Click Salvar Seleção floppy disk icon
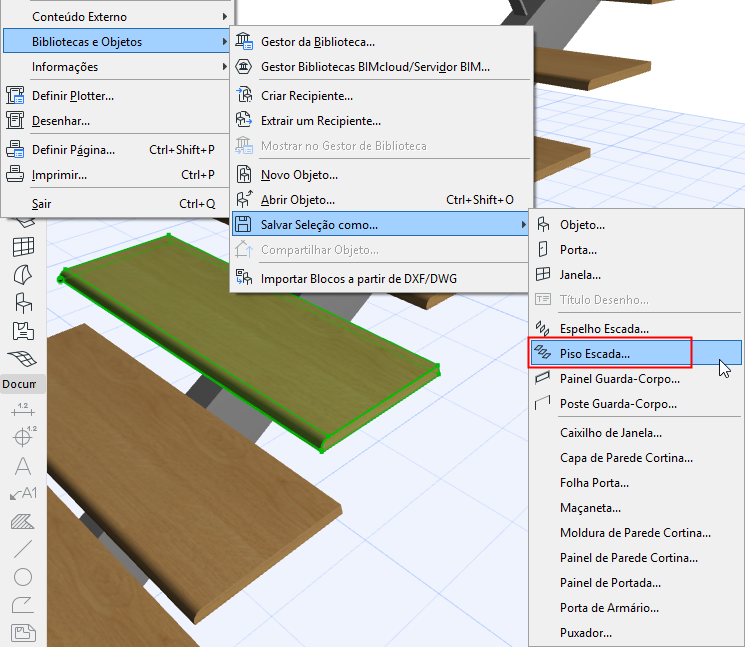The width and height of the screenshot is (745, 647). point(243,224)
